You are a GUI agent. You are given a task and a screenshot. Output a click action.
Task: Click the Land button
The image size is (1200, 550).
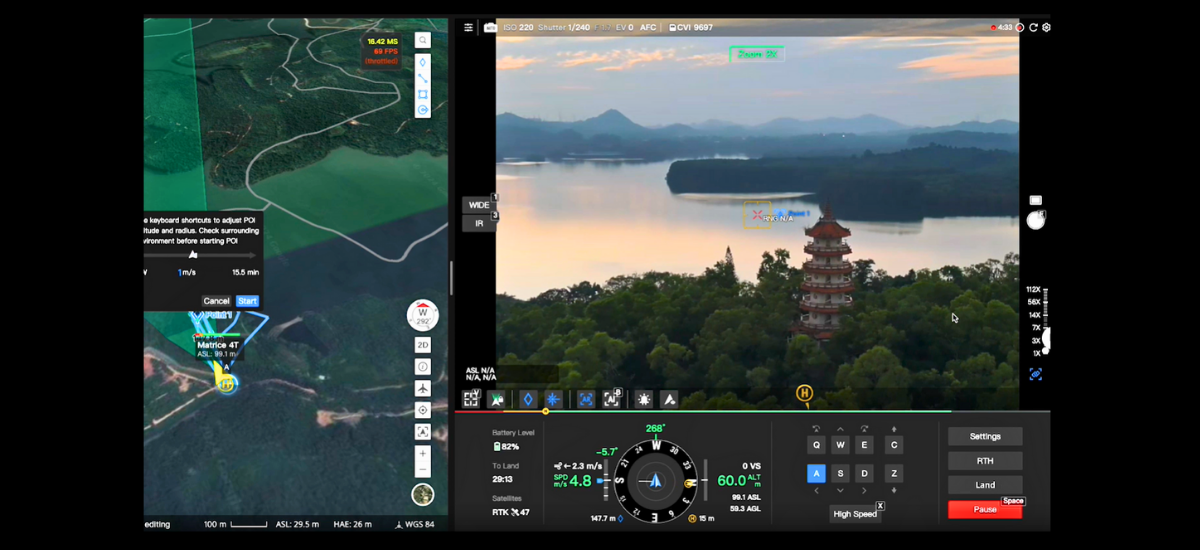pos(985,485)
